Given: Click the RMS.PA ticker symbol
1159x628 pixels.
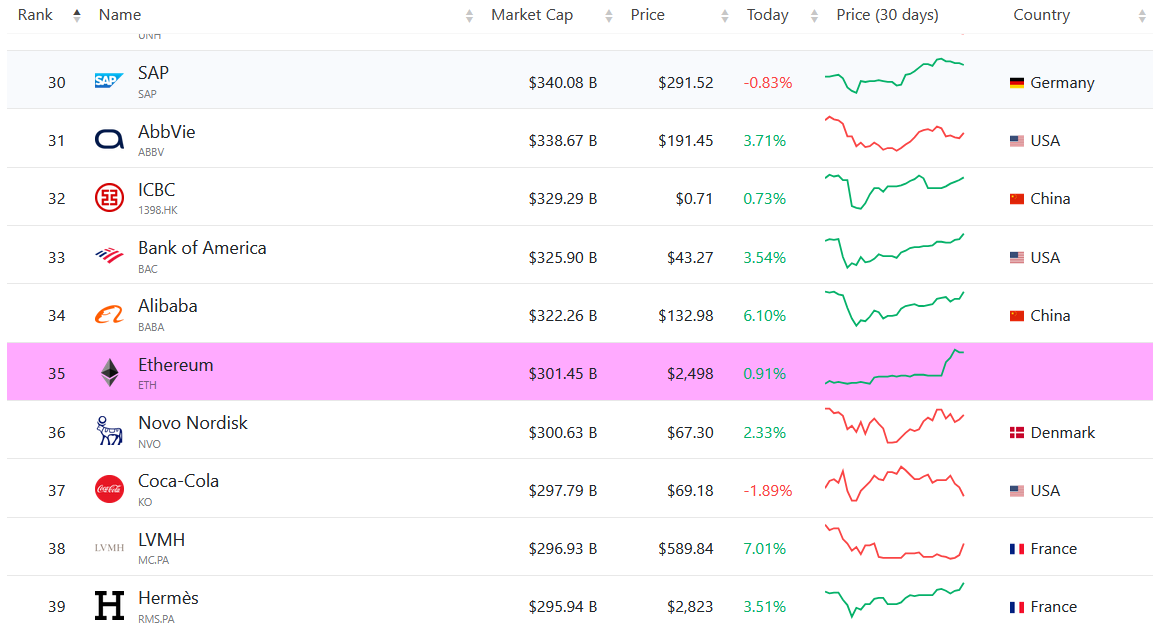Looking at the screenshot, I should click(156, 619).
